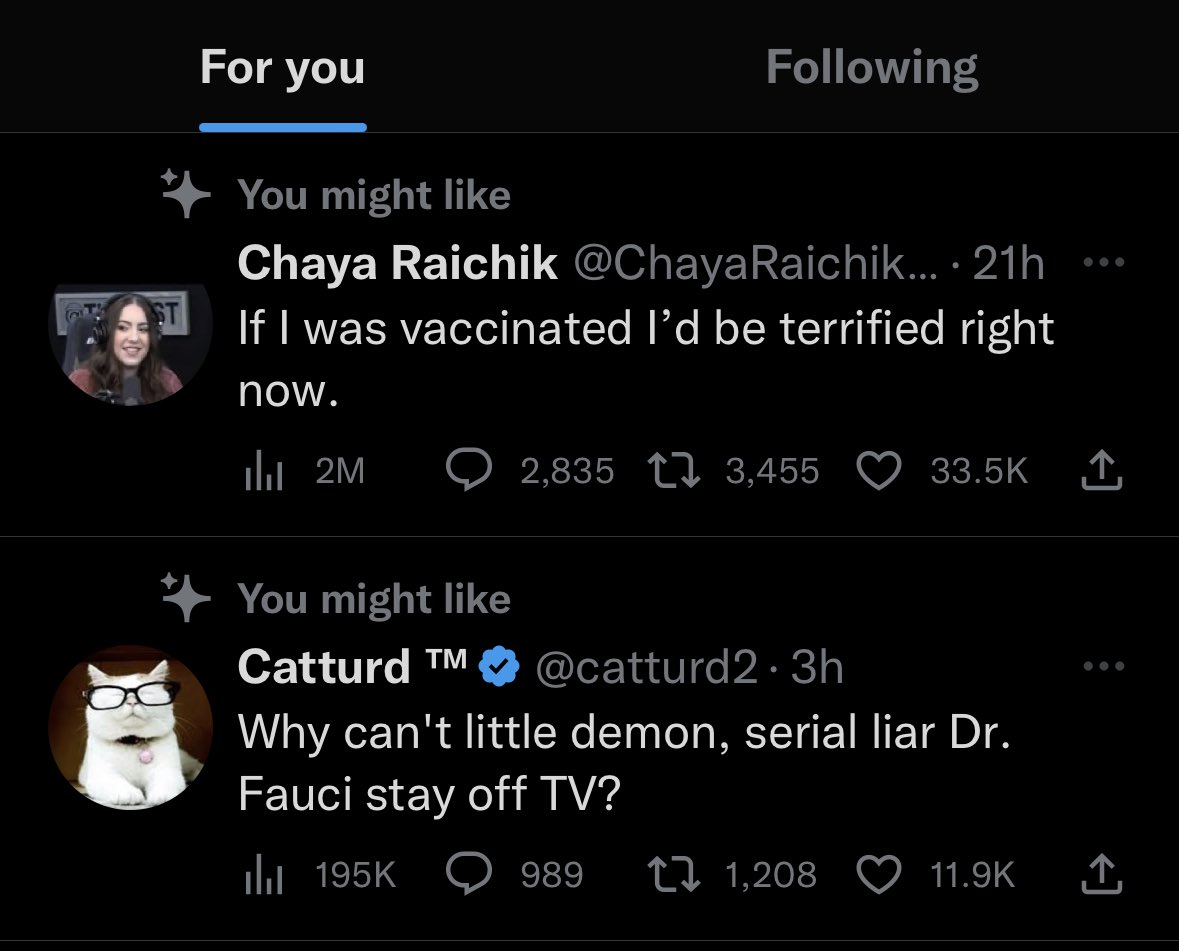This screenshot has height=951, width=1179.
Task: Like Chaya Raichik's tweet
Action: (877, 470)
